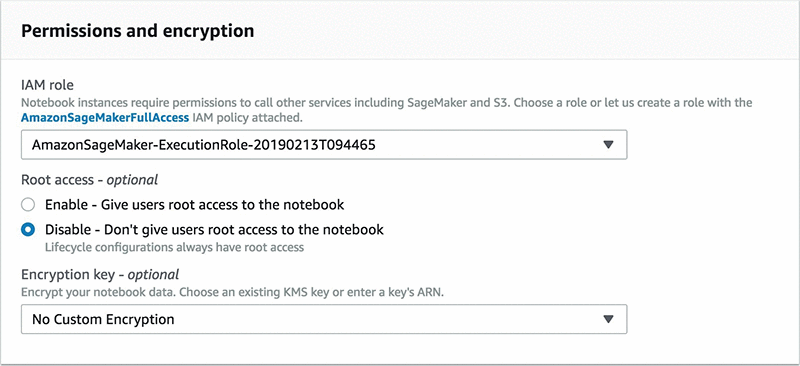Click the 'Encryption key - optional' field label
The width and height of the screenshot is (800, 366).
(x=100, y=275)
